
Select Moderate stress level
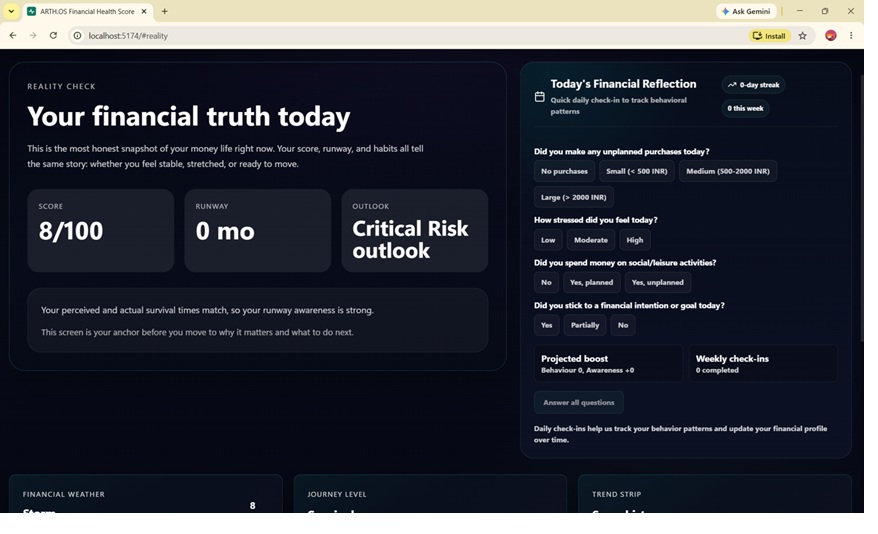pos(591,240)
